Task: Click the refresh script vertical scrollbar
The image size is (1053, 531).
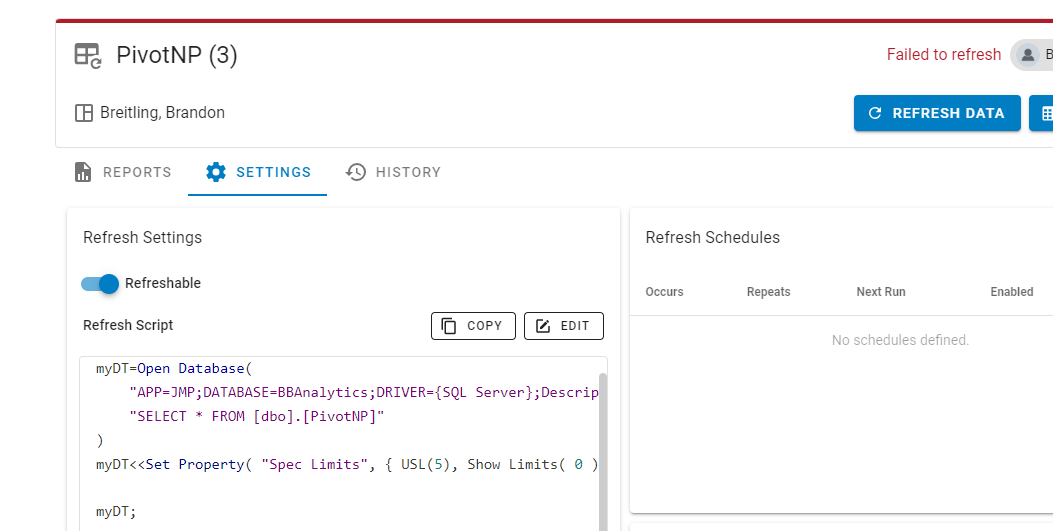Action: point(602,450)
